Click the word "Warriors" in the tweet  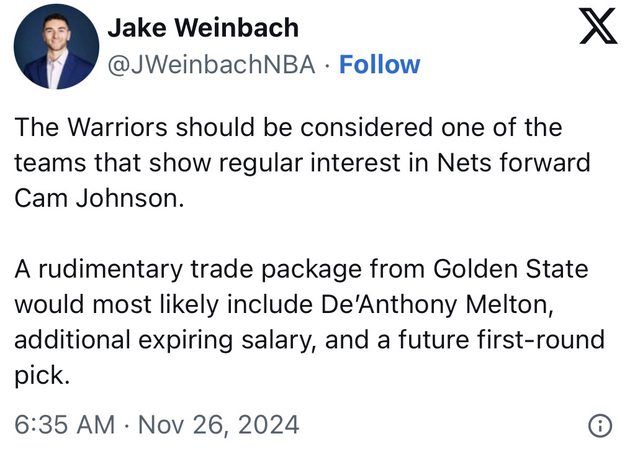coord(111,128)
